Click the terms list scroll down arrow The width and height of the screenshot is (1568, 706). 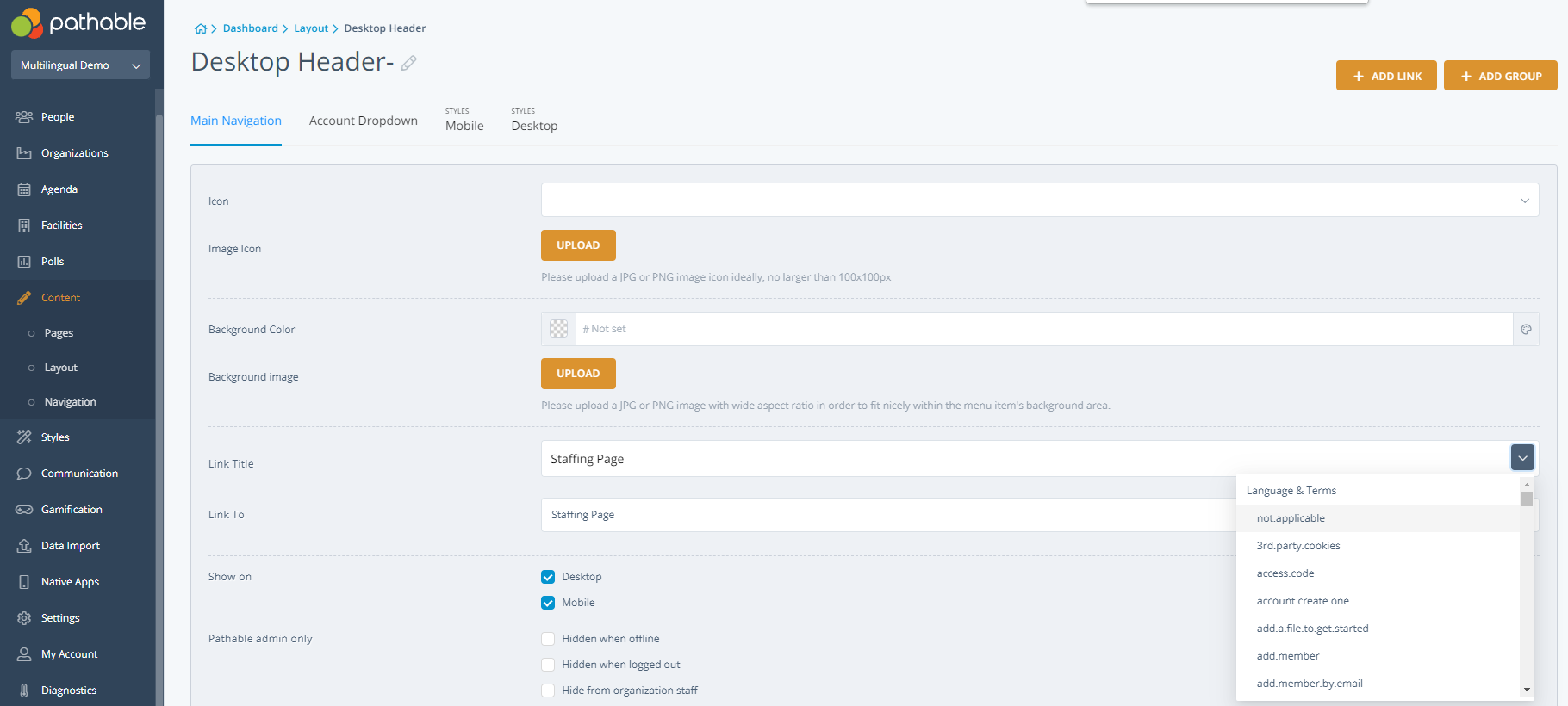tap(1527, 690)
